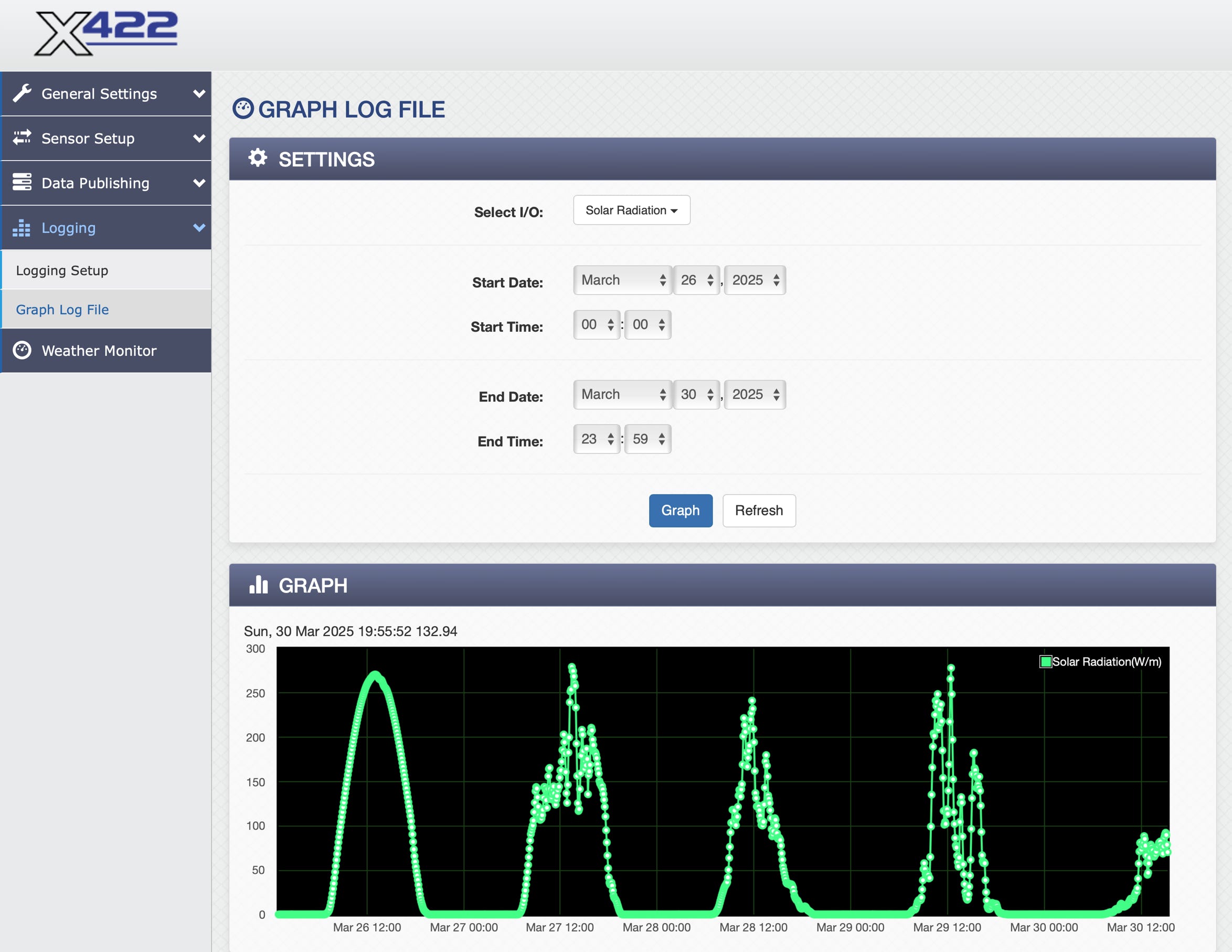1232x952 pixels.
Task: Click the Mar 26 12:00 axis label
Action: [x=367, y=927]
